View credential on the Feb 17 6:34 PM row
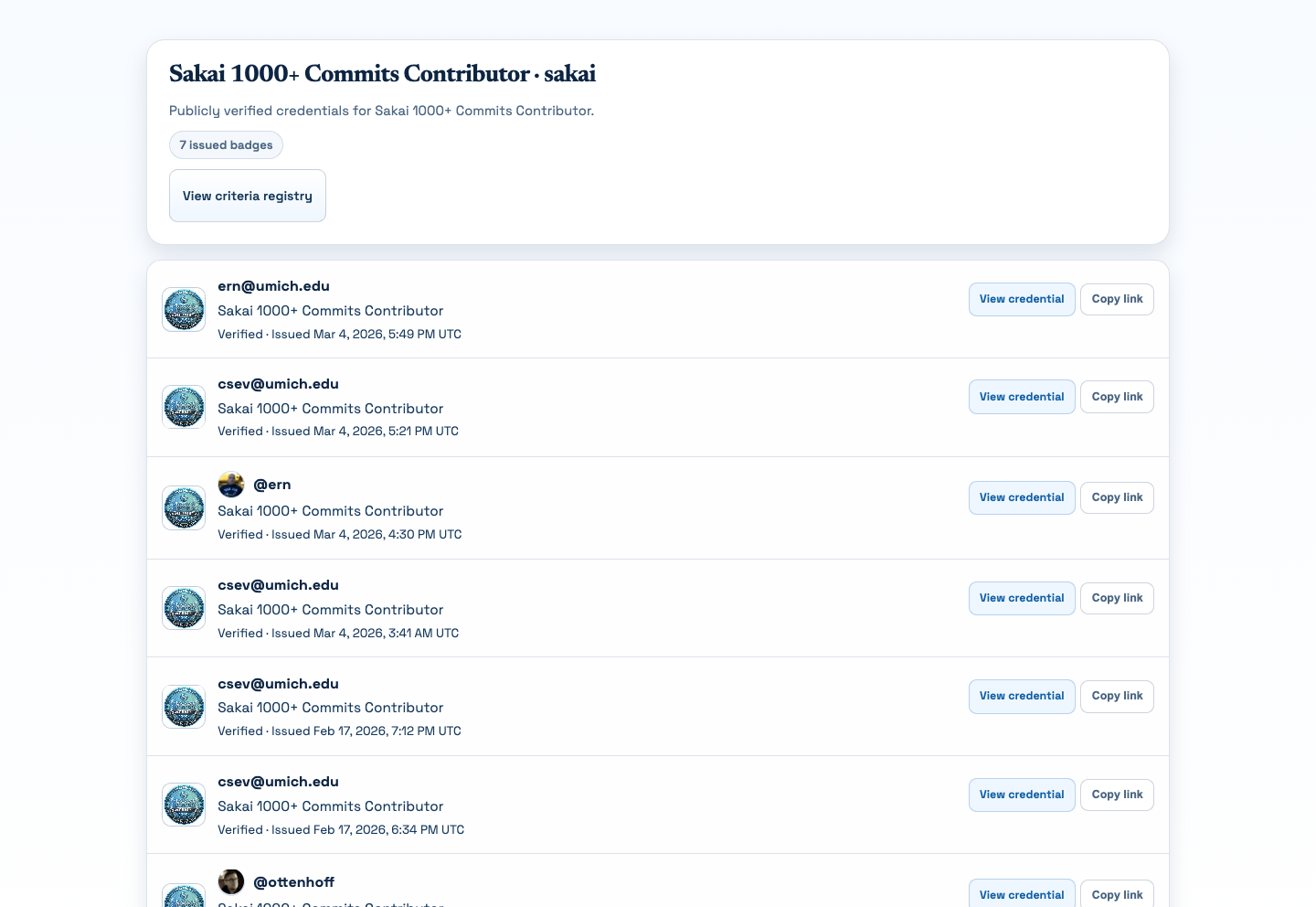The height and width of the screenshot is (907, 1316). [x=1022, y=795]
